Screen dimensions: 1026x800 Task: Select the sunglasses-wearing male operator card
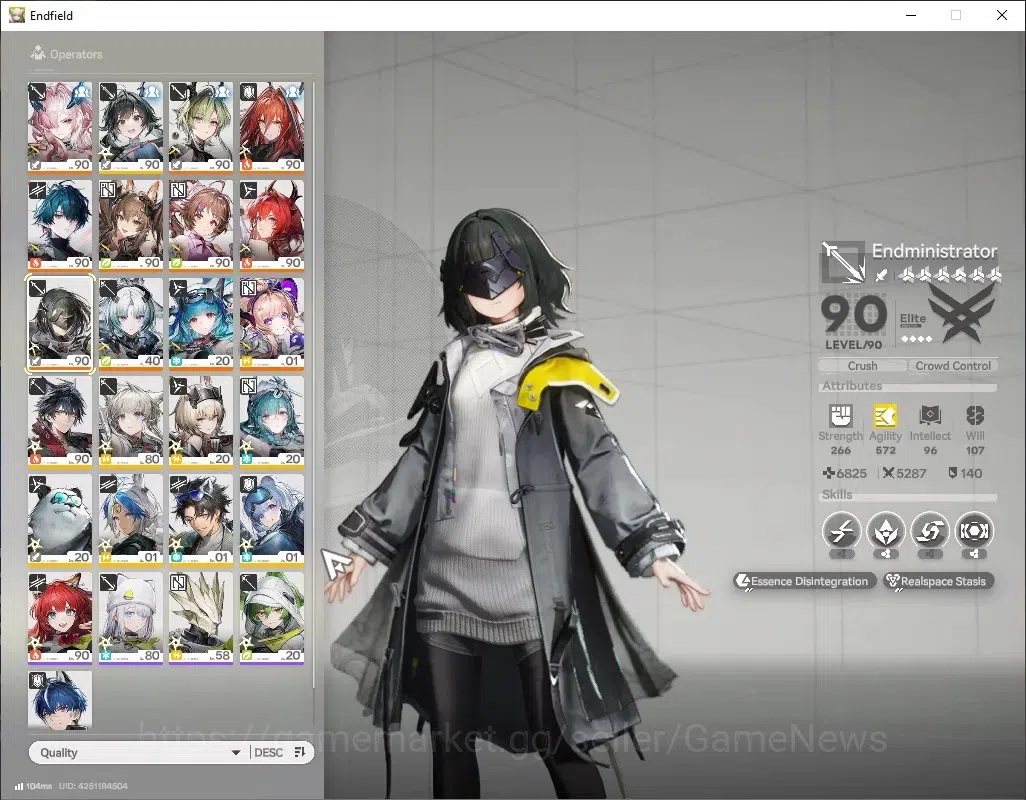point(201,520)
